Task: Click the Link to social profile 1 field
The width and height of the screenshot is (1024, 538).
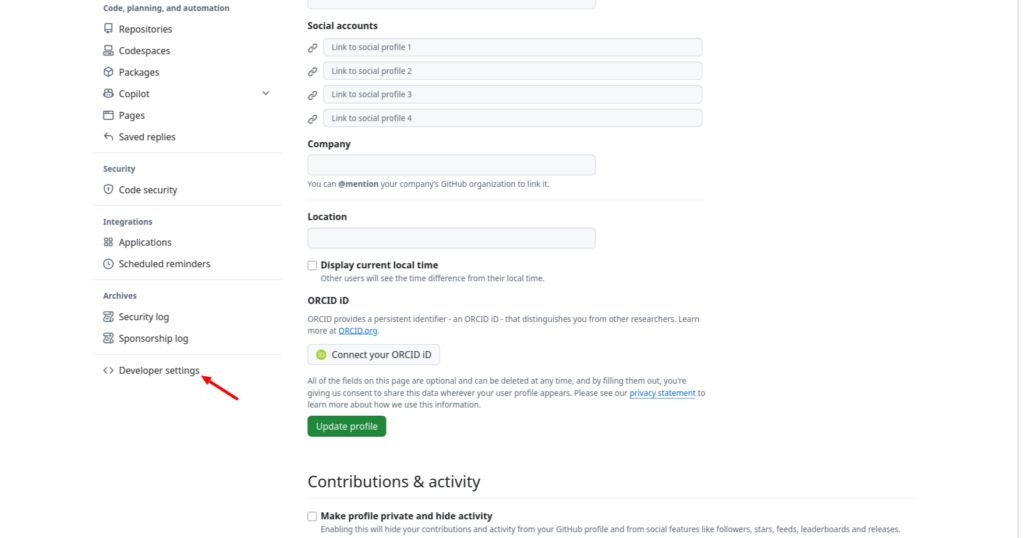Action: point(513,47)
